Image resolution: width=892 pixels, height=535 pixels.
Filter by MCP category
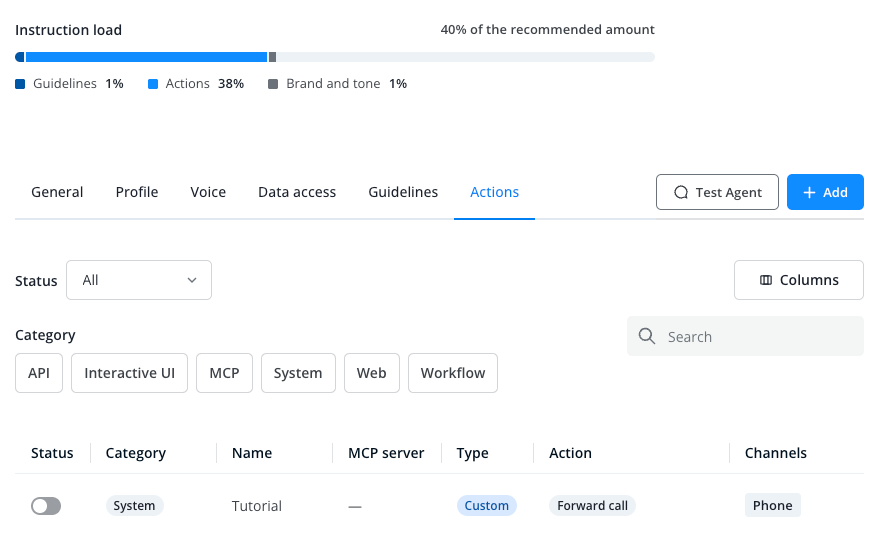(224, 373)
